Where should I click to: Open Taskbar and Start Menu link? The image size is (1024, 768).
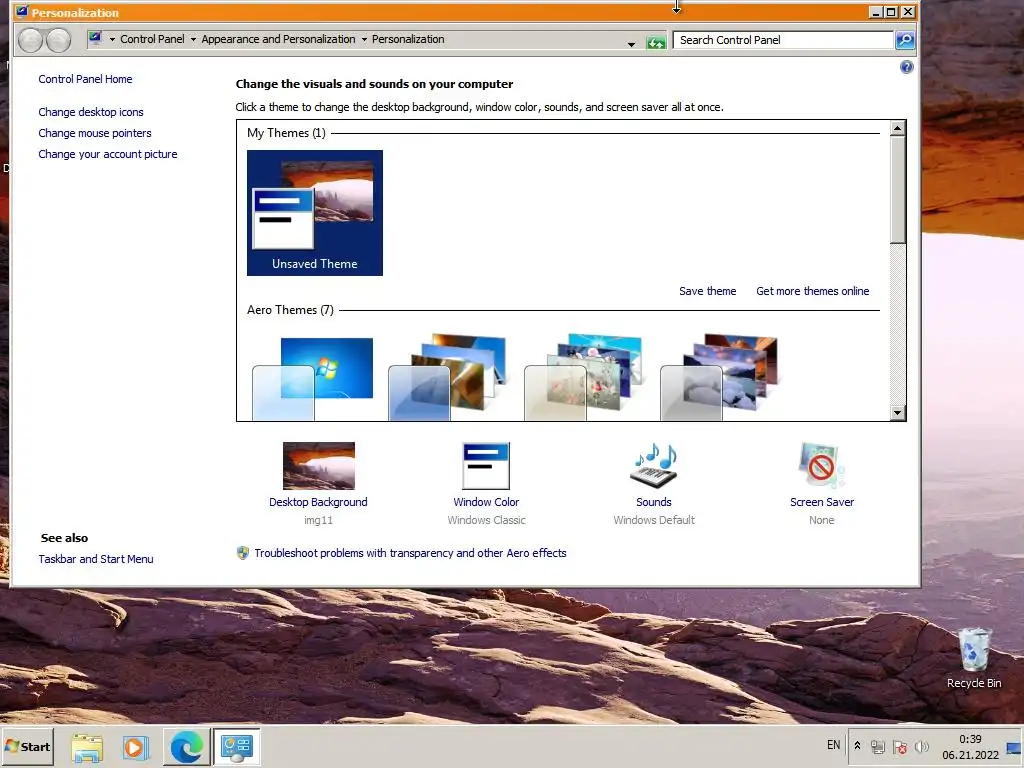95,559
